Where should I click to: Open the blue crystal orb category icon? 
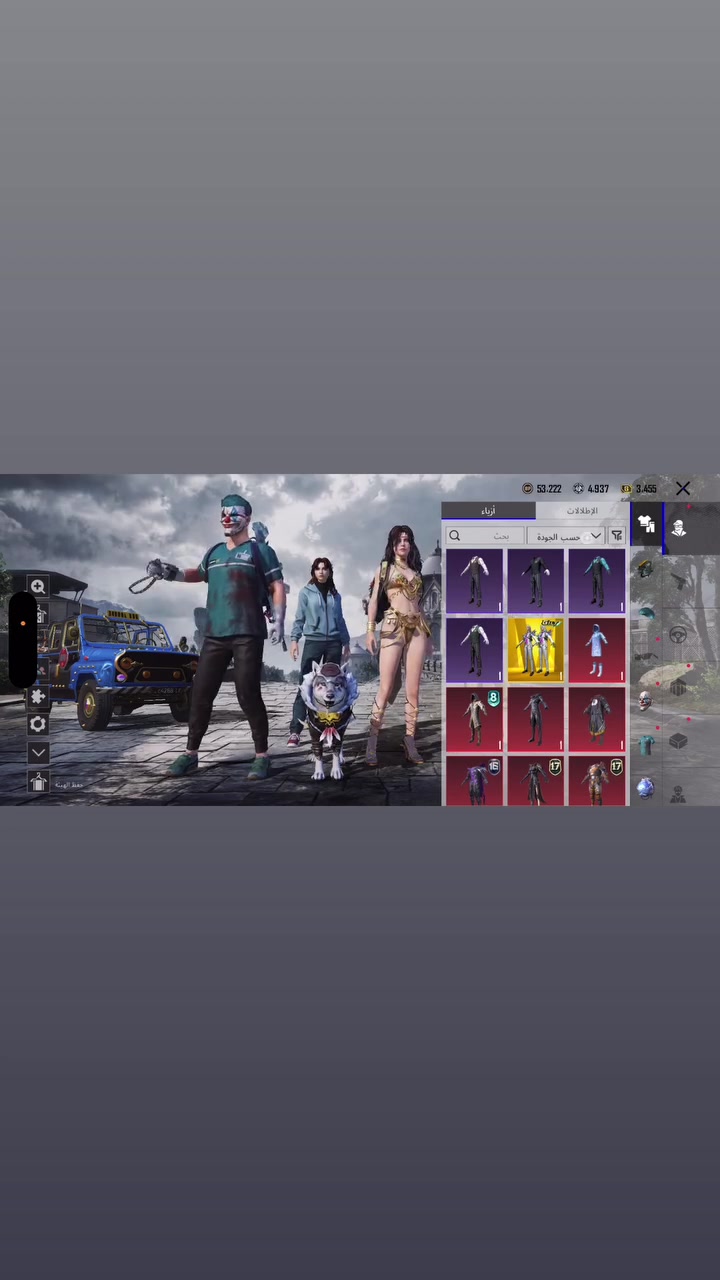pyautogui.click(x=645, y=788)
